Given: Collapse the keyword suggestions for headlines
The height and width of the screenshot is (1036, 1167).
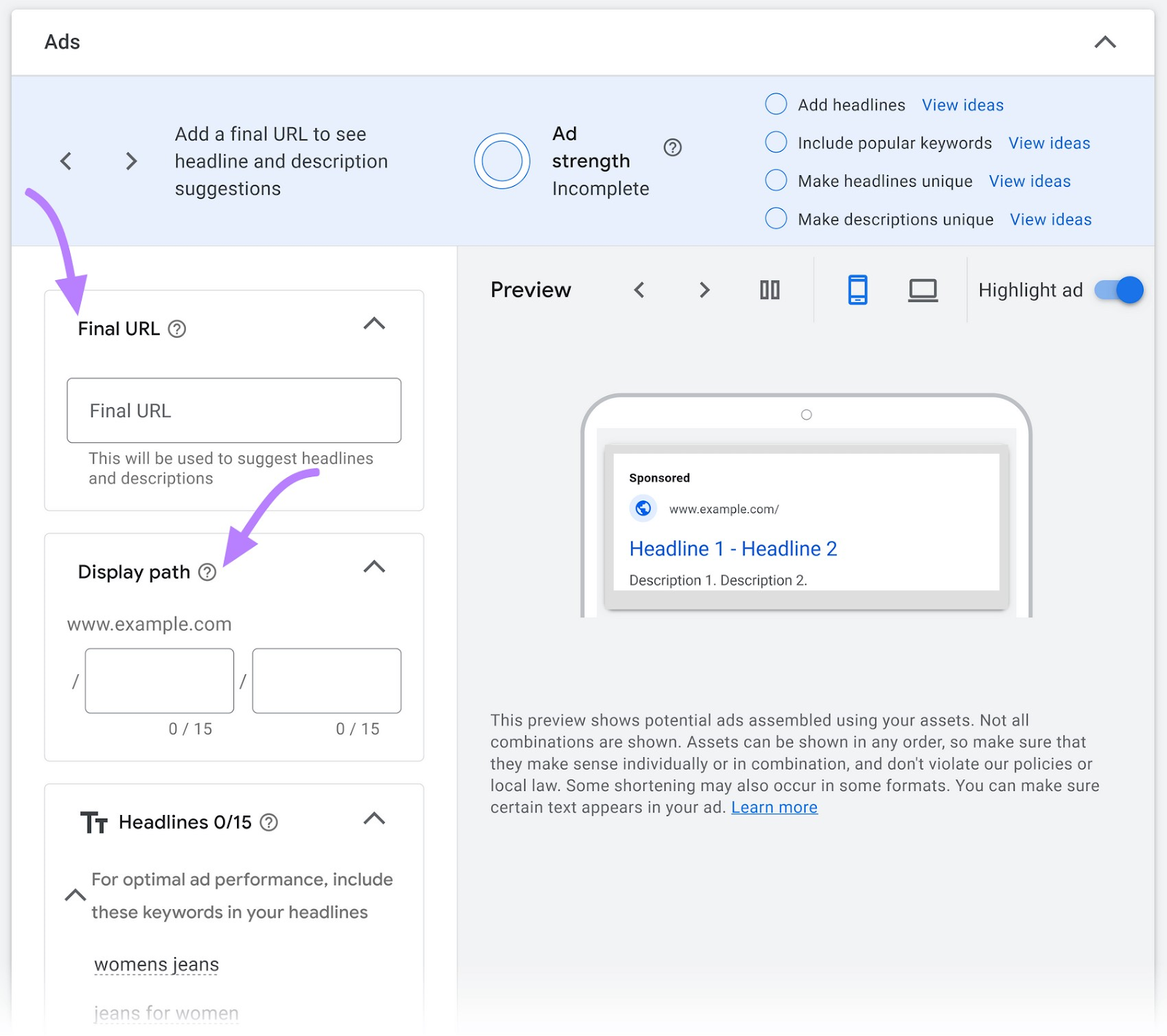Looking at the screenshot, I should 75,895.
